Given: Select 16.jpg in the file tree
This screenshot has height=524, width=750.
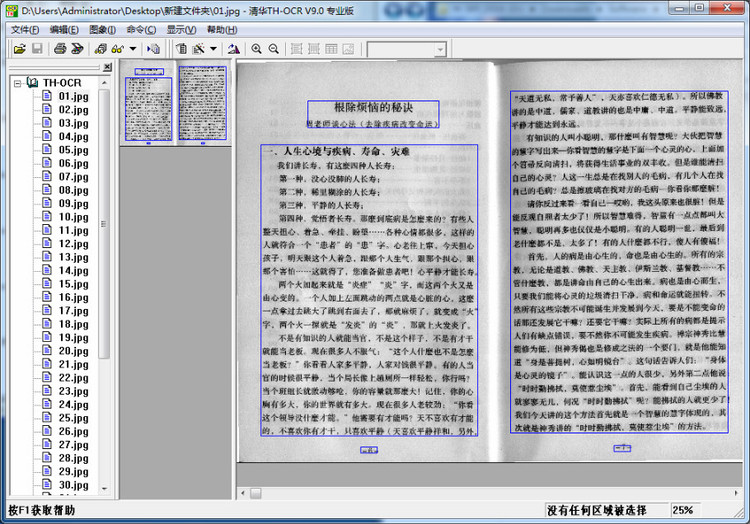Looking at the screenshot, I should (74, 297).
